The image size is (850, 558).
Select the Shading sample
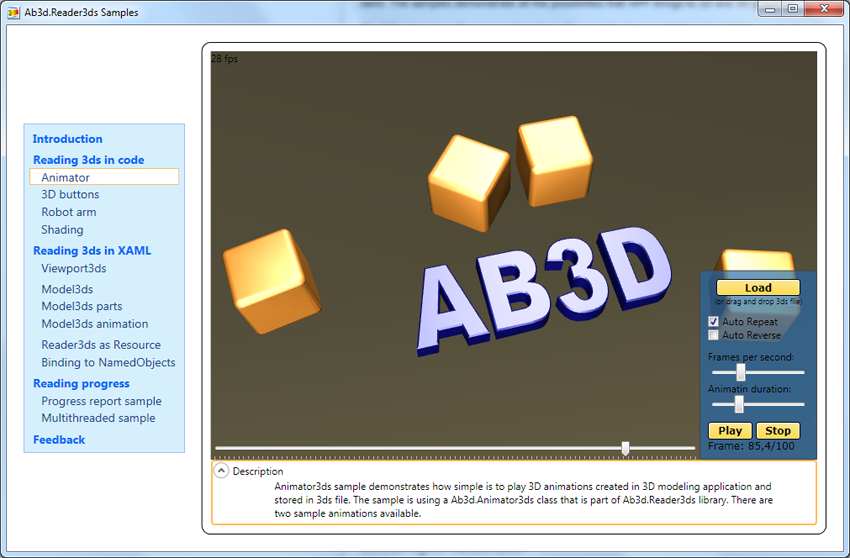coord(62,230)
